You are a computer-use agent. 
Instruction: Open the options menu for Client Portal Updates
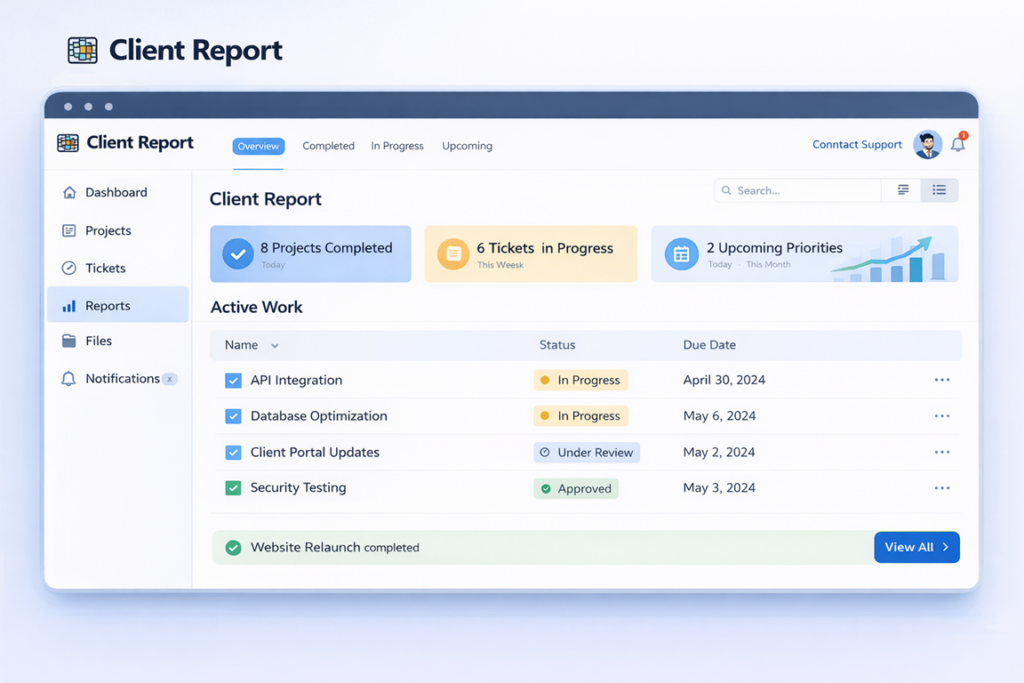pyautogui.click(x=941, y=452)
